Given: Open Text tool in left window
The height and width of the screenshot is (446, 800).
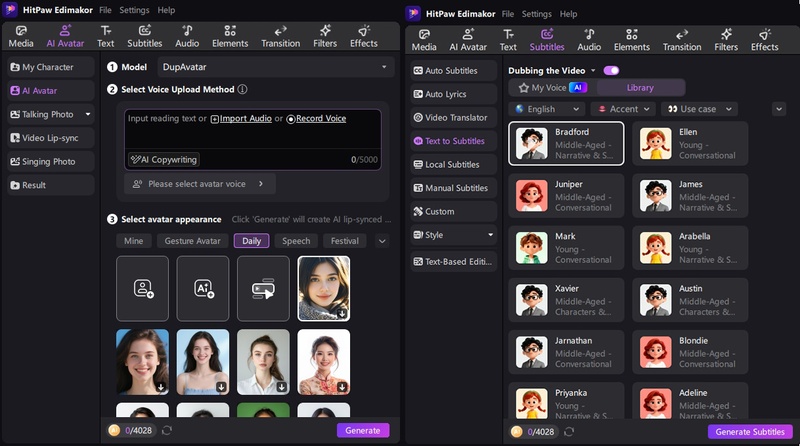Looking at the screenshot, I should coord(106,37).
